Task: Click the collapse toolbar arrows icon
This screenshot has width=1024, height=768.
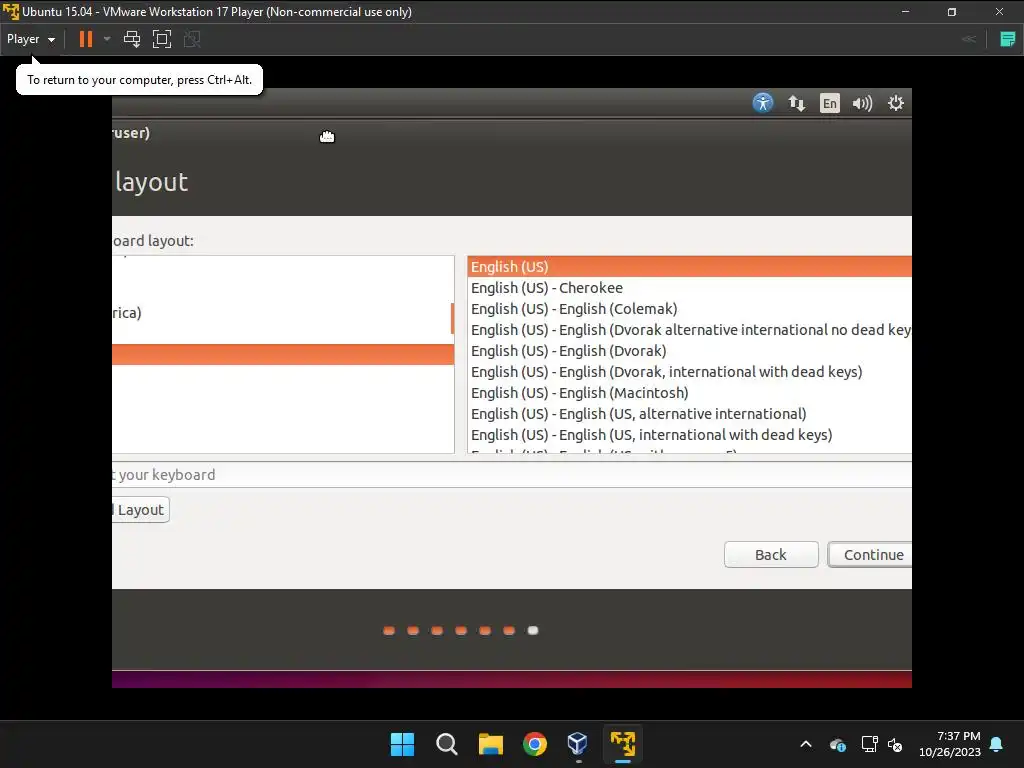Action: 969,39
